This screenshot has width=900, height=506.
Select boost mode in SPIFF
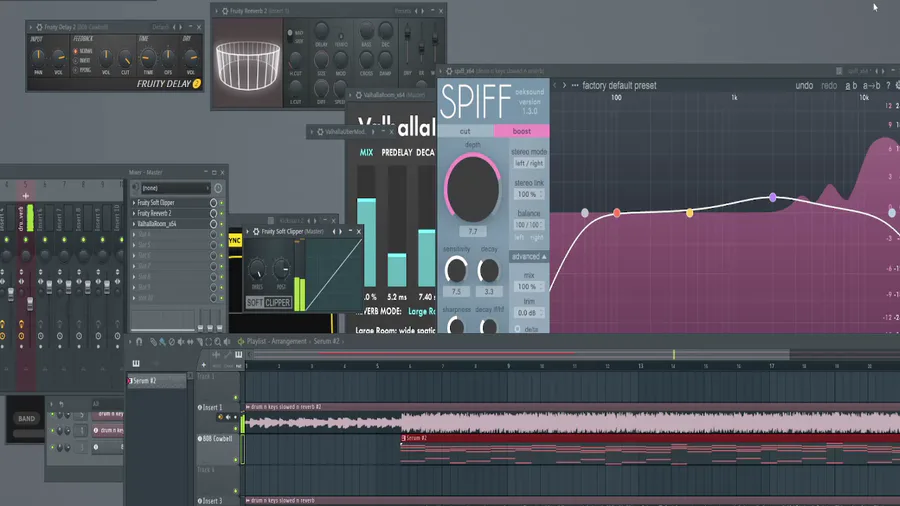coord(521,131)
